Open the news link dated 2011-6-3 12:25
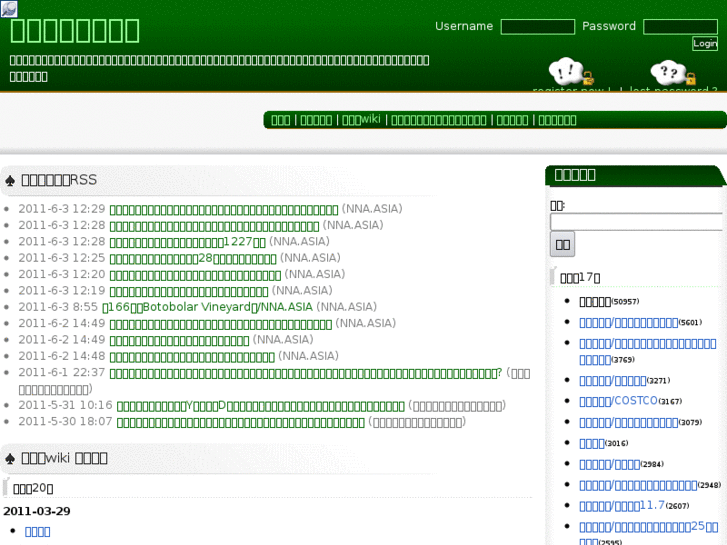The width and height of the screenshot is (727, 545). click(193, 258)
